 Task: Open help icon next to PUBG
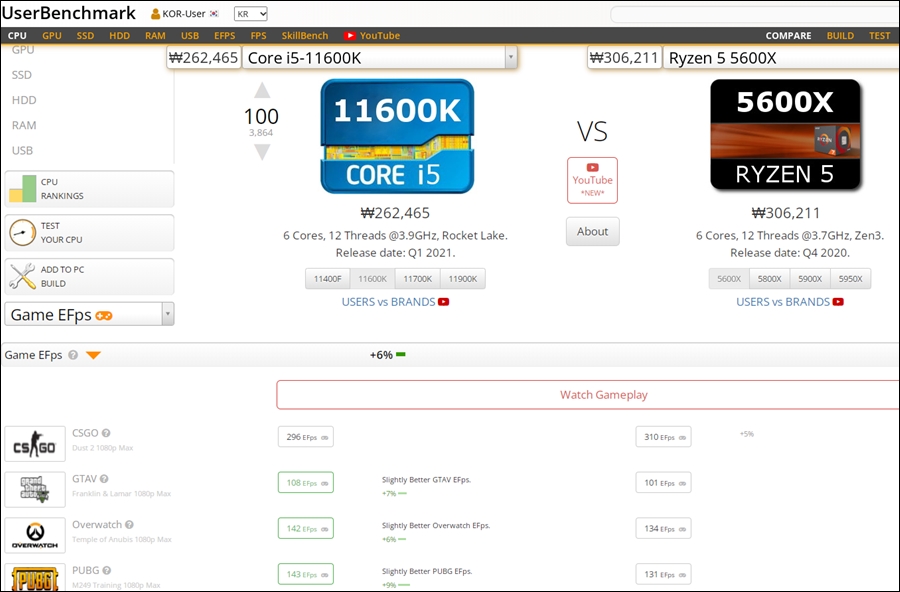click(107, 571)
